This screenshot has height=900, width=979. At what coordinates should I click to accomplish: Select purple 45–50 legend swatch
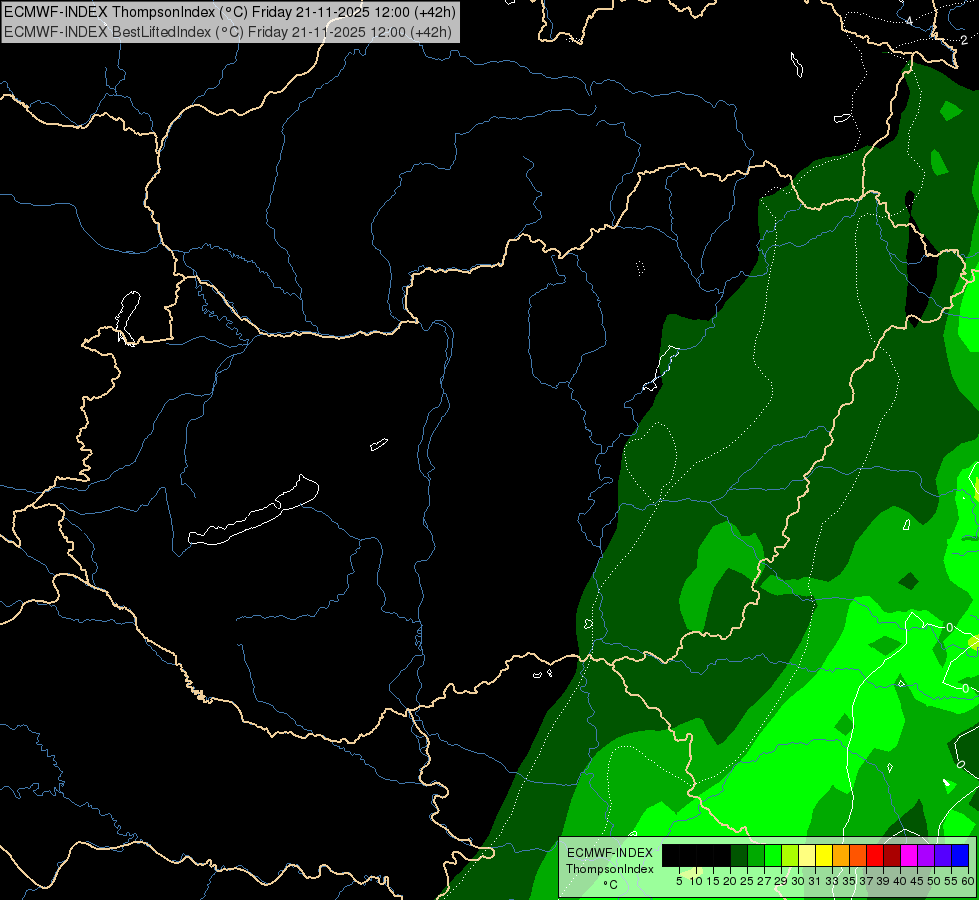coord(926,855)
